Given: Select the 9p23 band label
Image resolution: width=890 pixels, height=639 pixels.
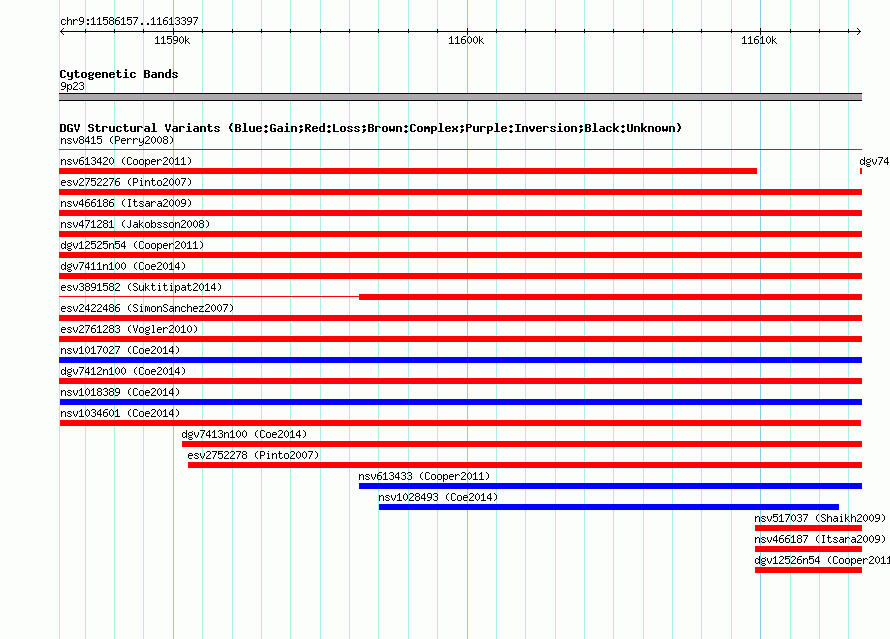Looking at the screenshot, I should pyautogui.click(x=72, y=86).
